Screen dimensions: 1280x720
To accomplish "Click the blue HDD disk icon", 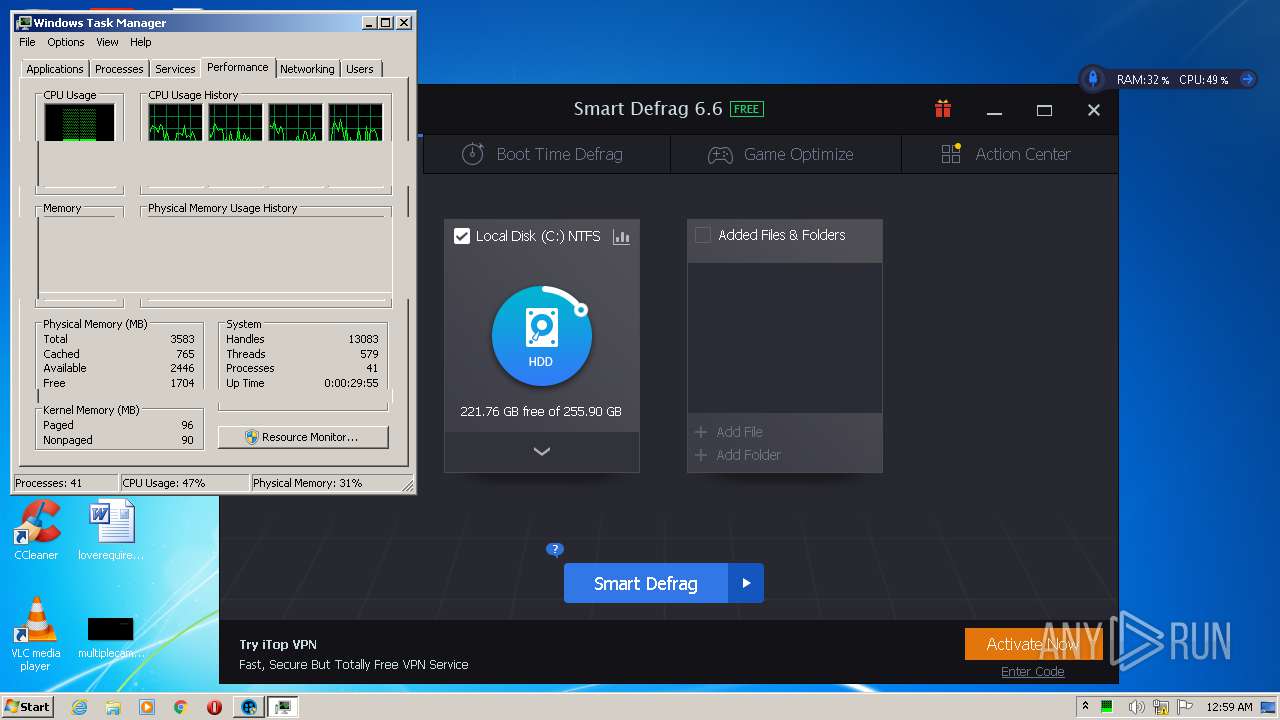I will coord(541,336).
